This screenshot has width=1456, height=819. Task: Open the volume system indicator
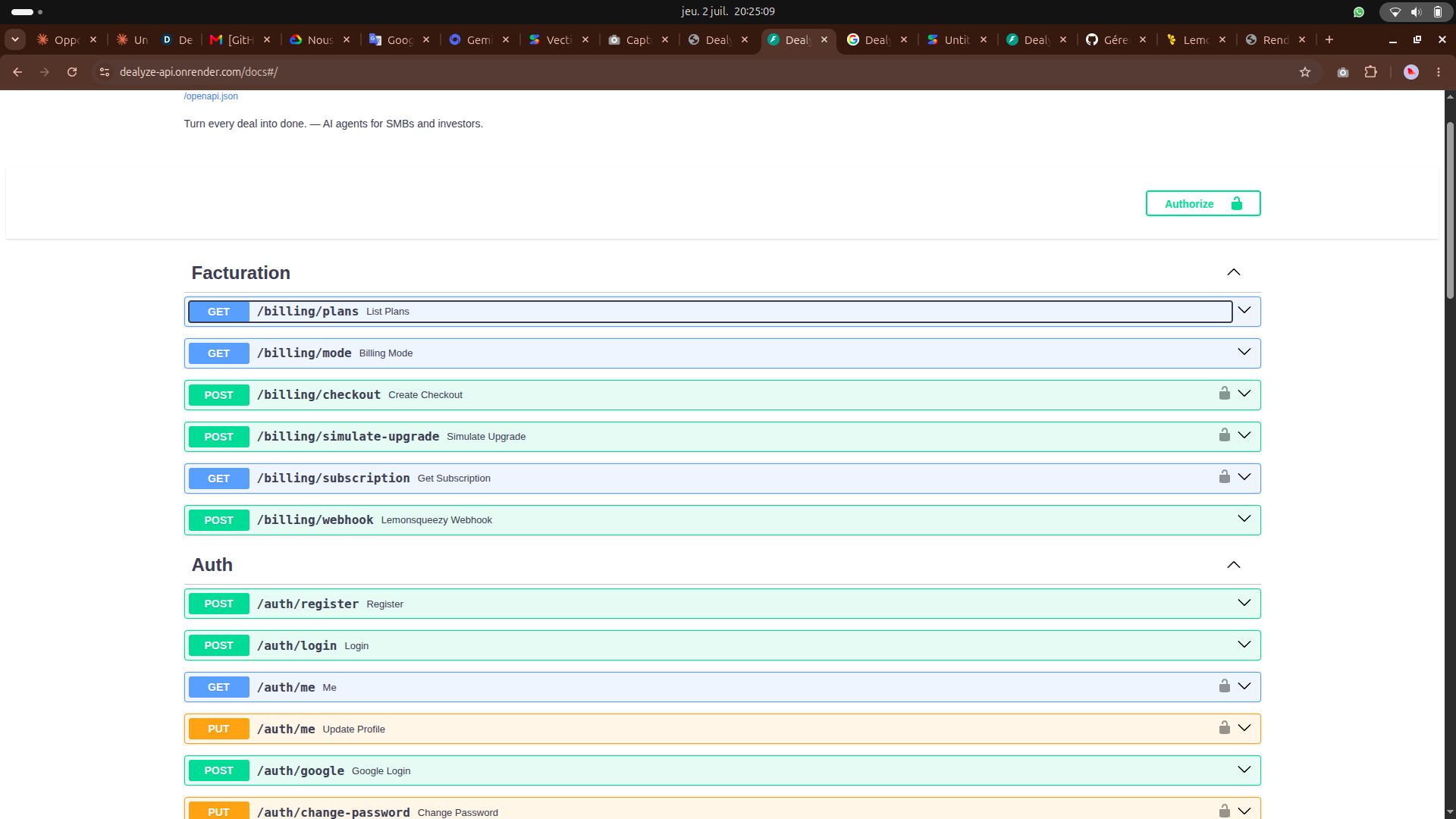coord(1416,11)
